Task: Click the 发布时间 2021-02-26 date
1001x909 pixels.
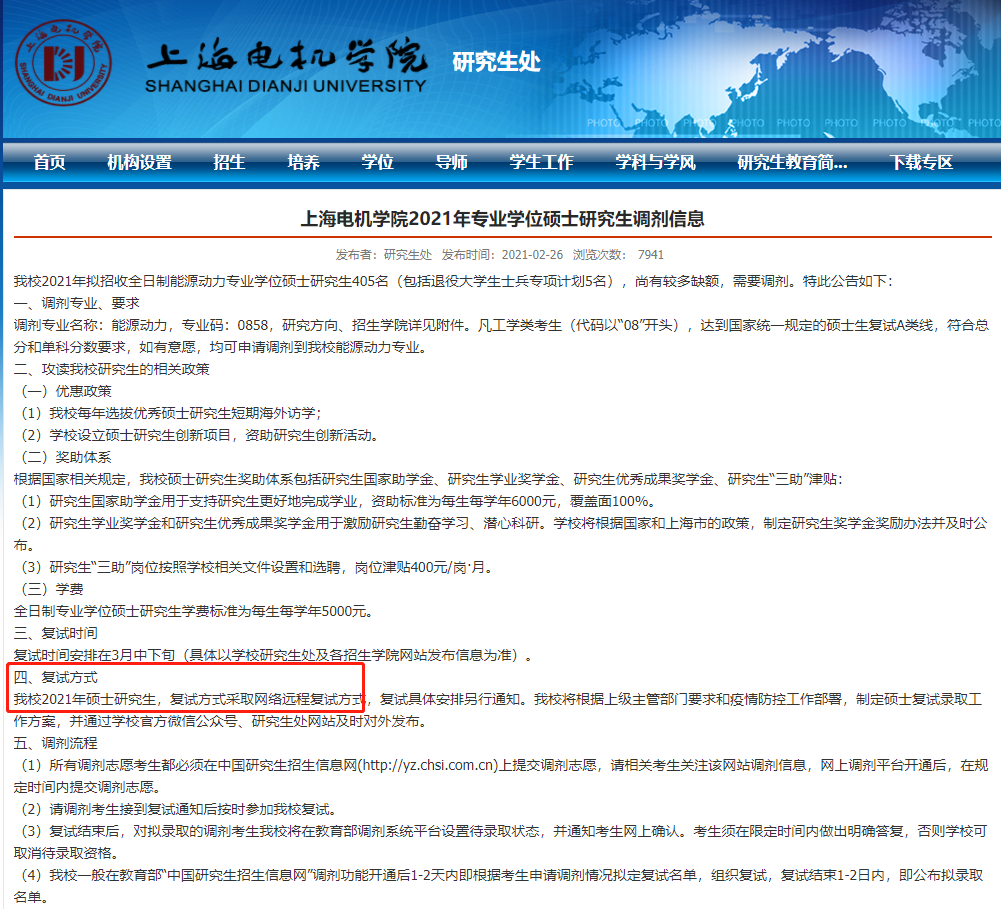Action: pyautogui.click(x=502, y=255)
